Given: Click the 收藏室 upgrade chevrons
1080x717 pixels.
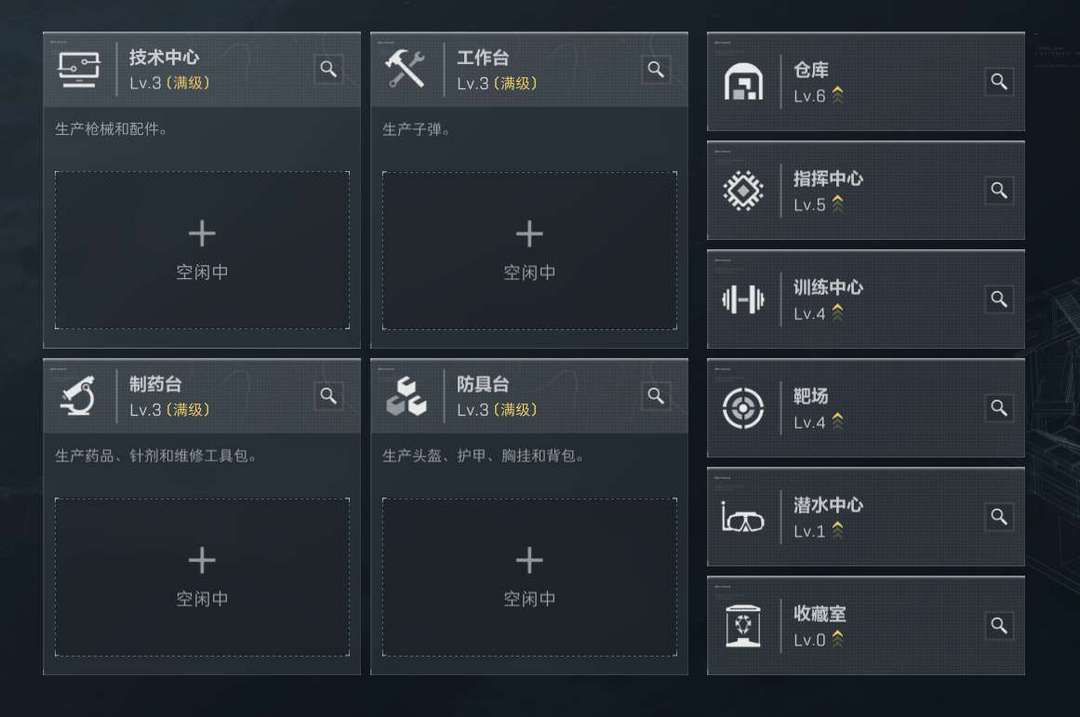Looking at the screenshot, I should 838,640.
